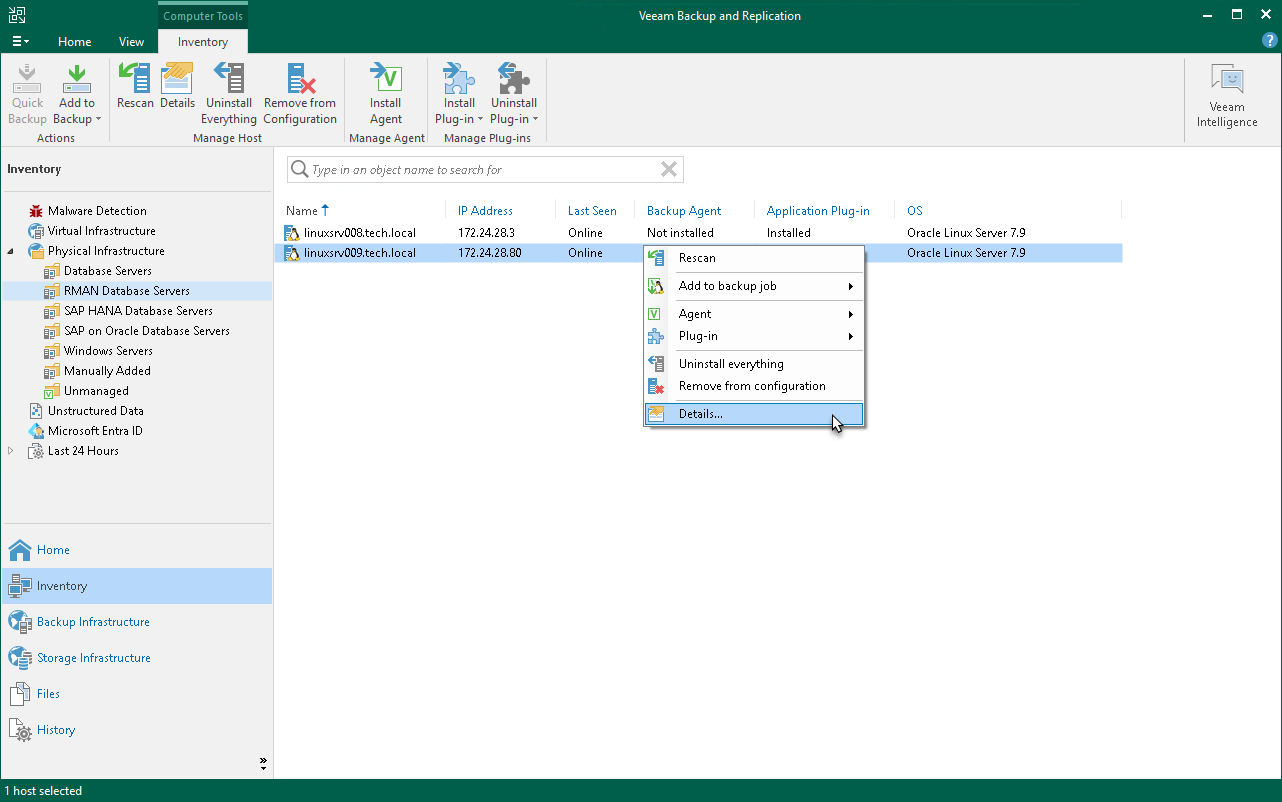Expand the Last 24 Hours node
Image resolution: width=1282 pixels, height=802 pixels.
[x=11, y=451]
